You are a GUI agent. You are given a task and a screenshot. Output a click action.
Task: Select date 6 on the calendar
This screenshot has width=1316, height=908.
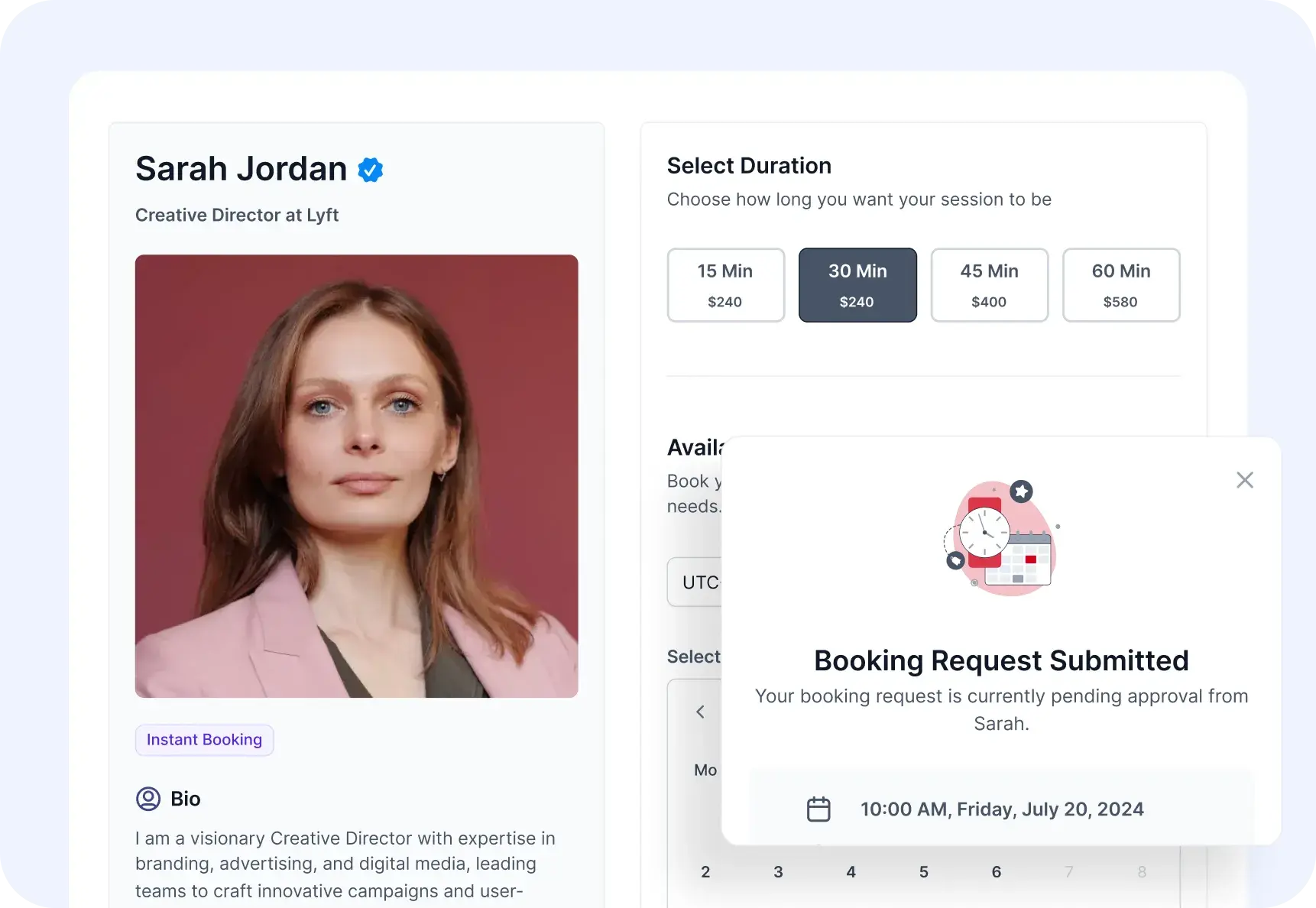coord(996,872)
